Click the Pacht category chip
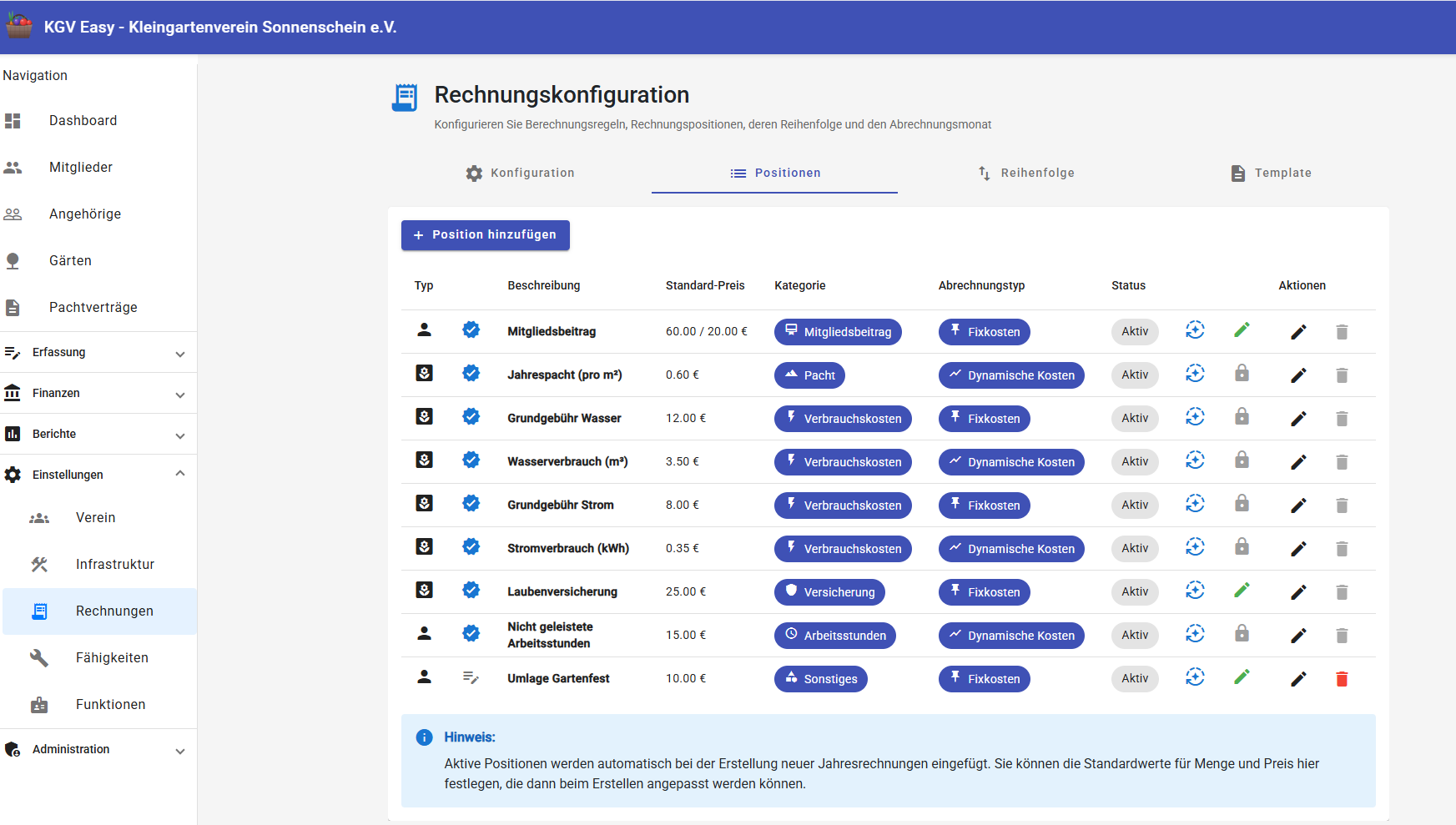The image size is (1456, 825). (809, 375)
